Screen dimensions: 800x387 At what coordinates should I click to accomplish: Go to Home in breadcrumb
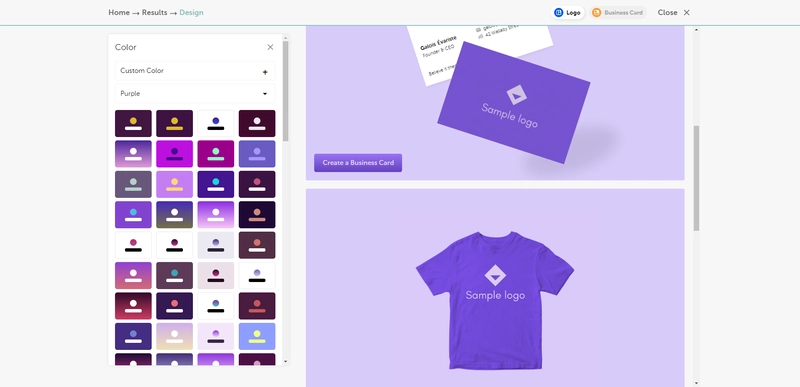tap(119, 12)
